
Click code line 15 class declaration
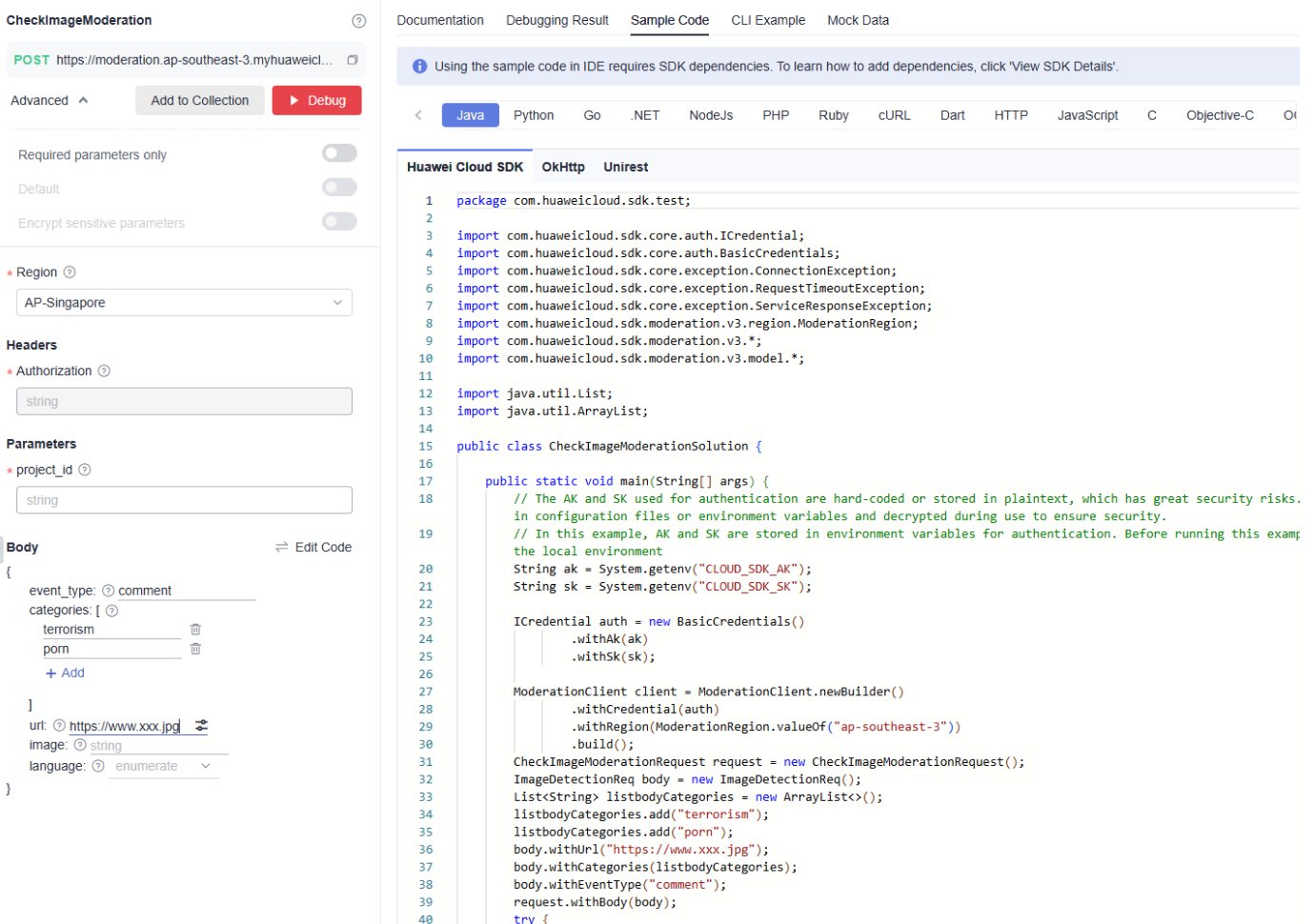[609, 446]
